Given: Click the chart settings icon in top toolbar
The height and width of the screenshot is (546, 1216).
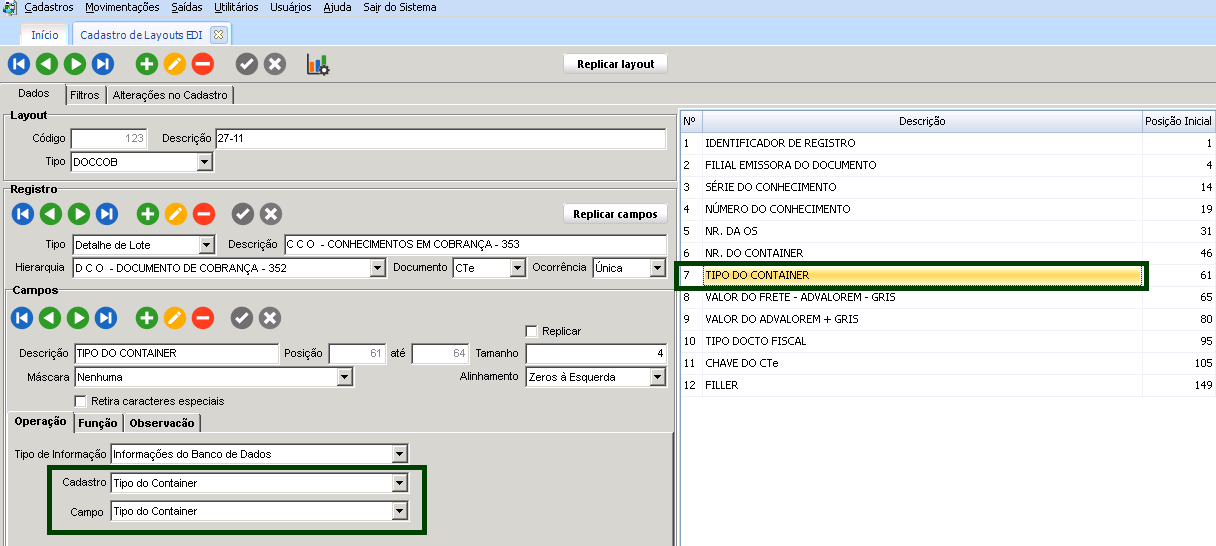Looking at the screenshot, I should click(x=318, y=64).
